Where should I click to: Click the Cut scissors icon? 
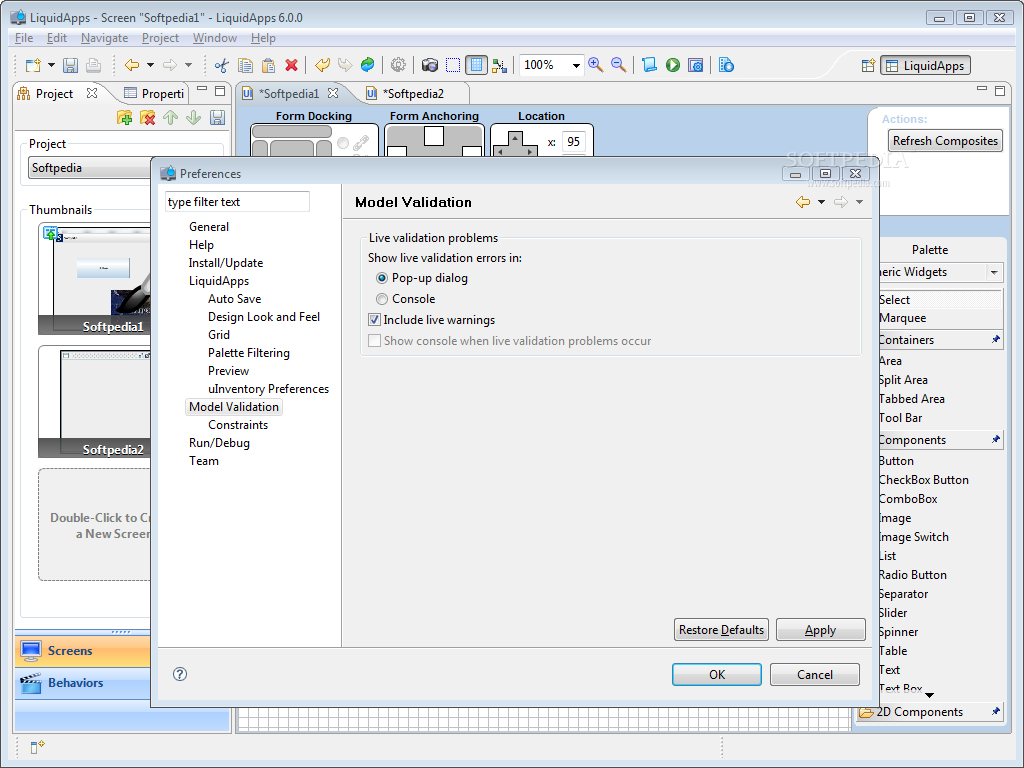click(x=222, y=65)
